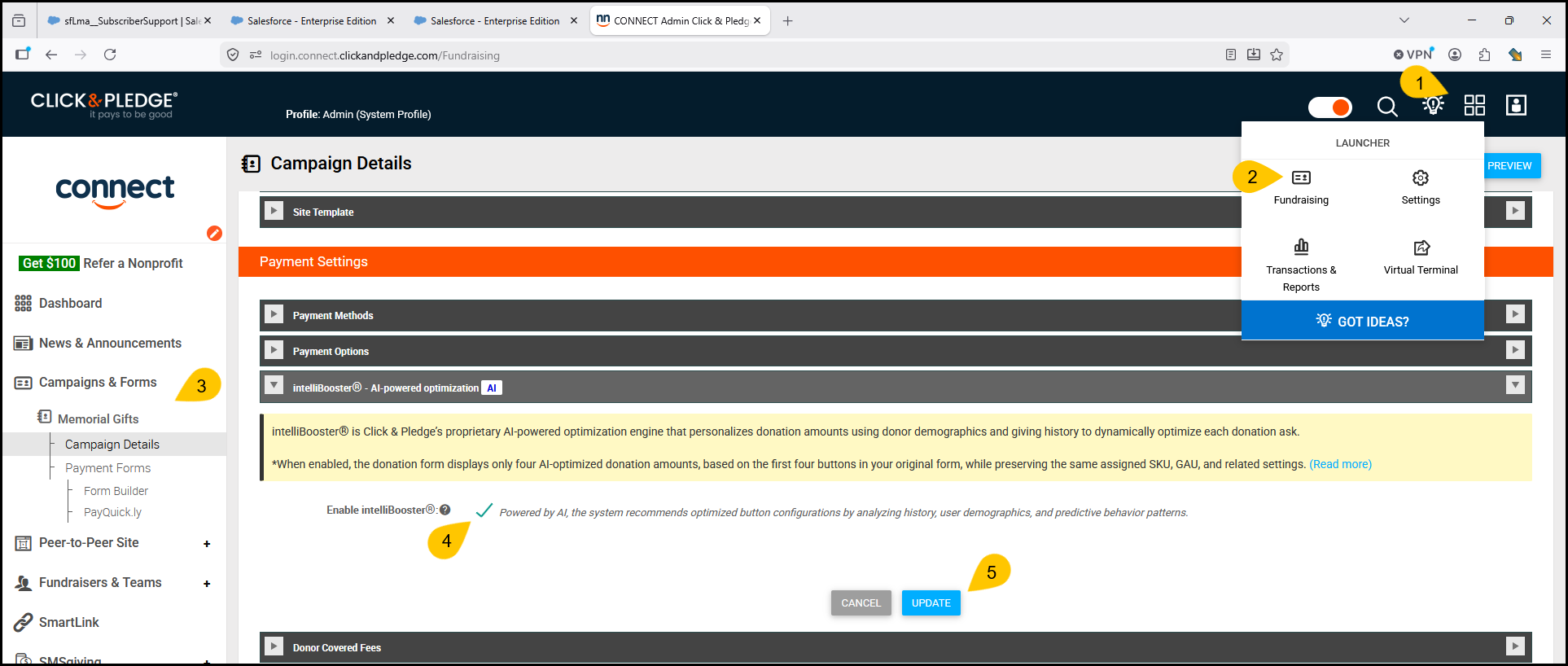Click the UPDATE button
1568x666 pixels.
pyautogui.click(x=931, y=603)
